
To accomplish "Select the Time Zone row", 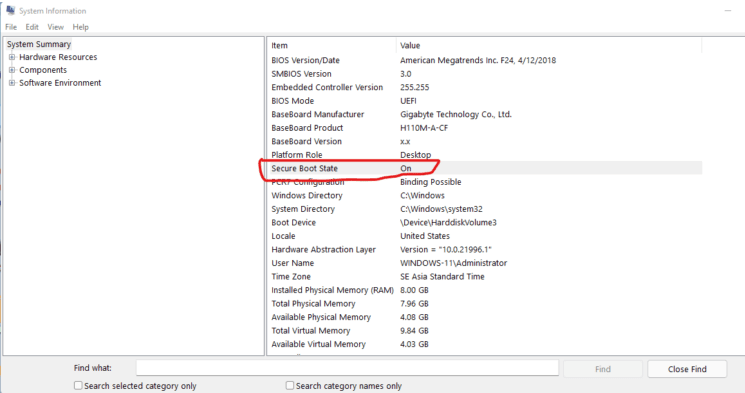I will tap(485, 277).
